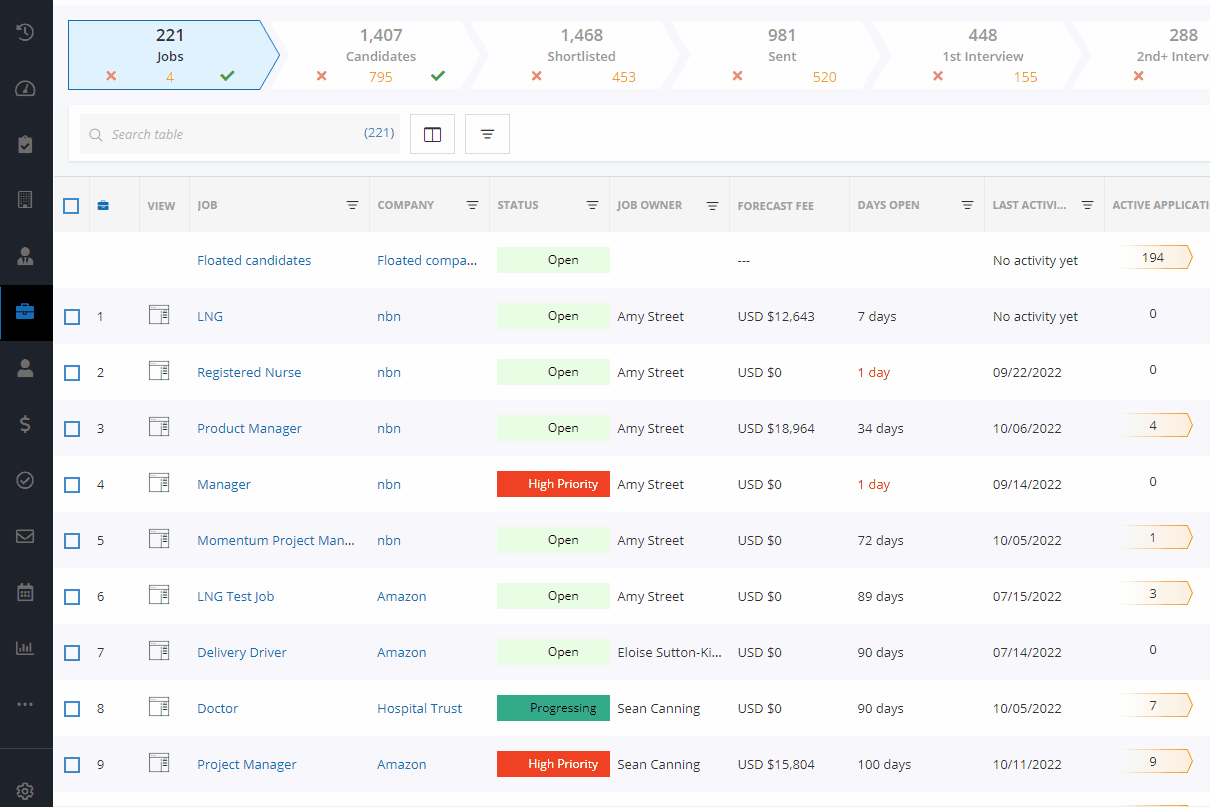
Task: Toggle the column layout button beside search
Action: (432, 134)
